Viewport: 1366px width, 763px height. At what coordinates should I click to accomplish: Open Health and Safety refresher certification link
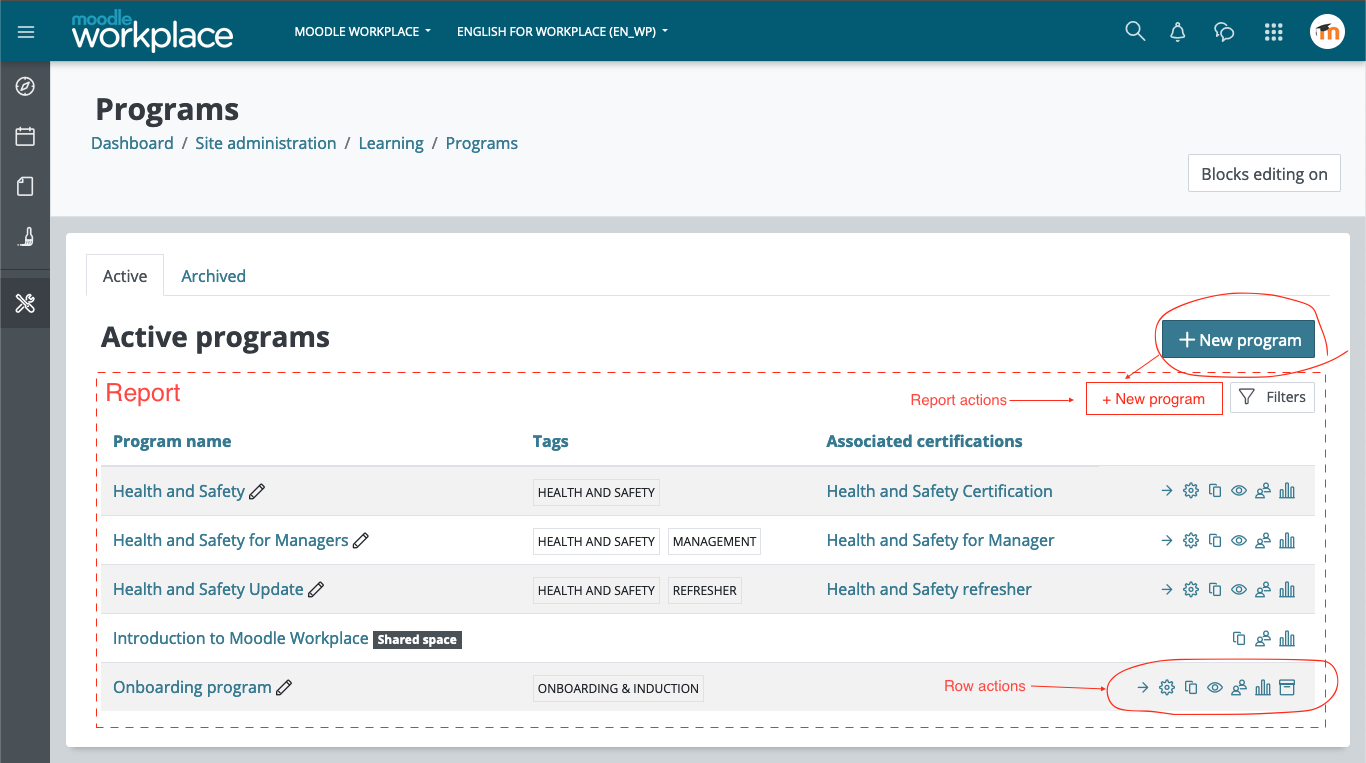(929, 589)
